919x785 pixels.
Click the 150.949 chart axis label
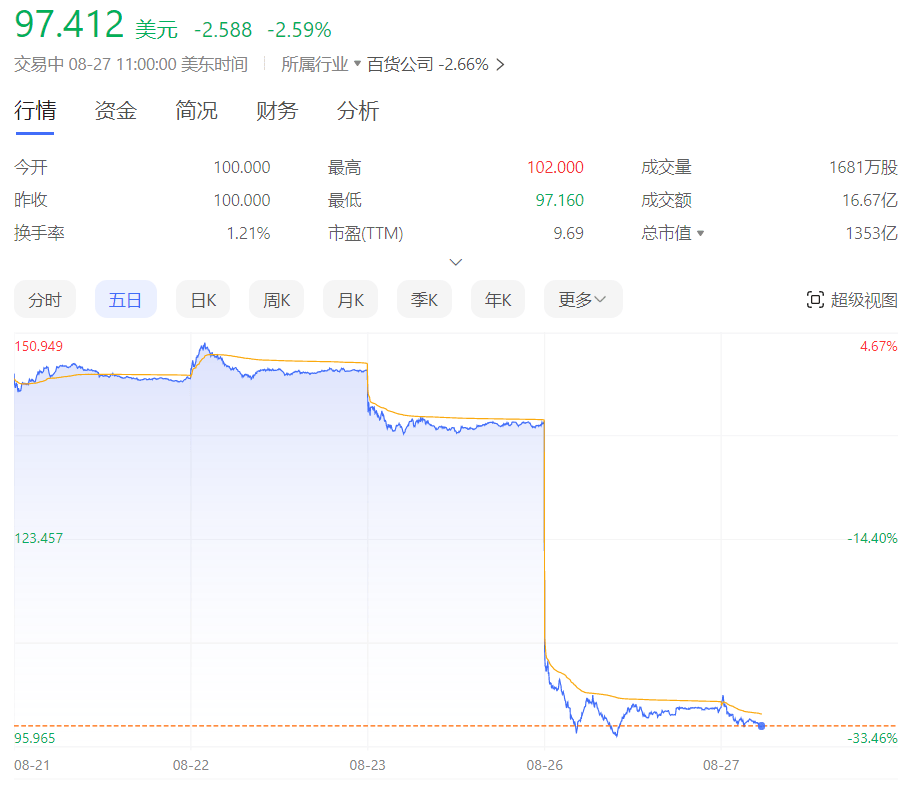point(39,346)
